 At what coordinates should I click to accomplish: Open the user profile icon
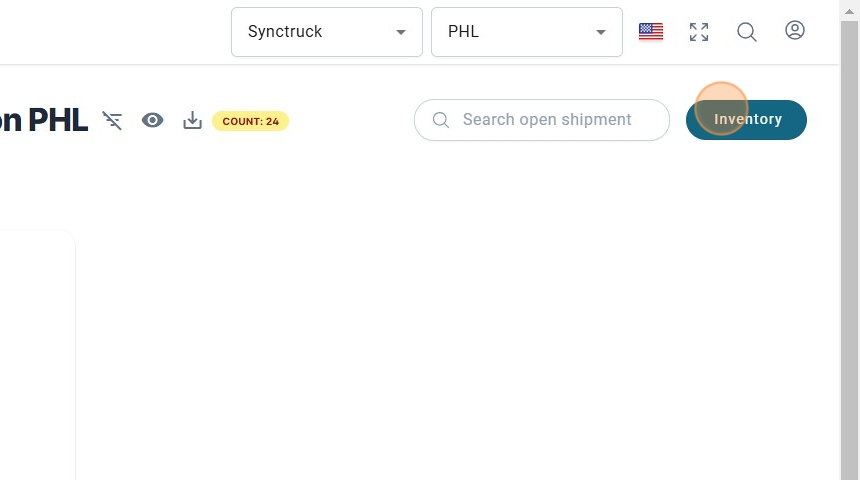point(795,31)
